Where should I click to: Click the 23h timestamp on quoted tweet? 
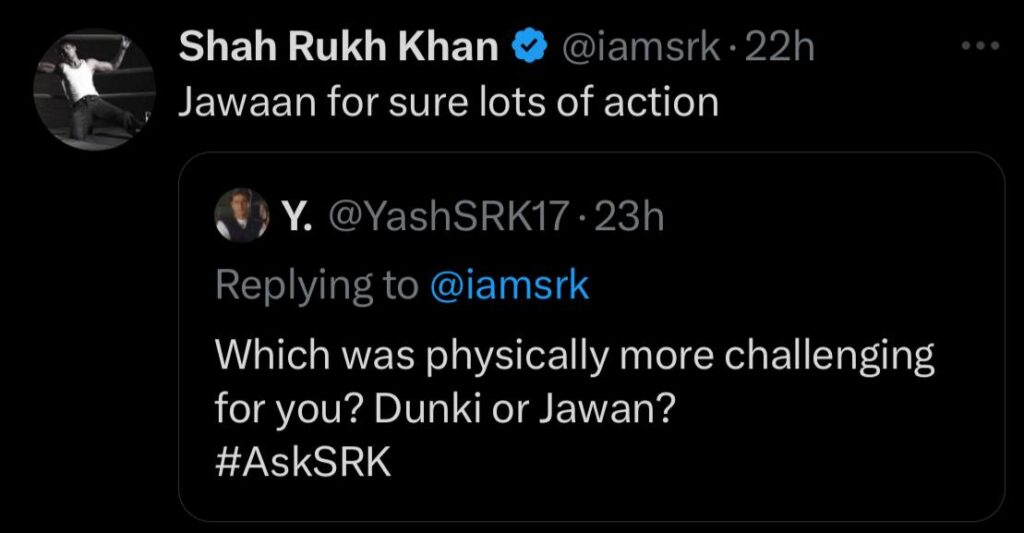click(629, 217)
